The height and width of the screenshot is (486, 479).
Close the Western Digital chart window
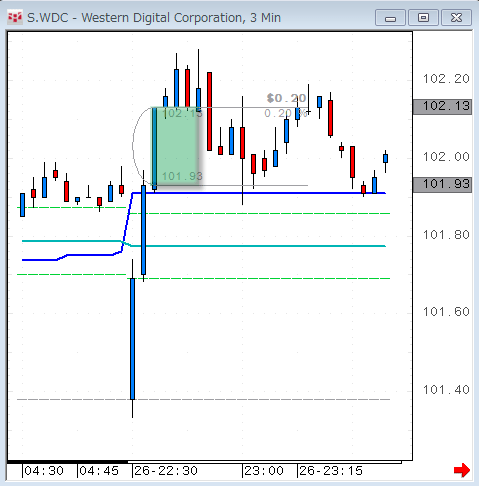coord(456,18)
